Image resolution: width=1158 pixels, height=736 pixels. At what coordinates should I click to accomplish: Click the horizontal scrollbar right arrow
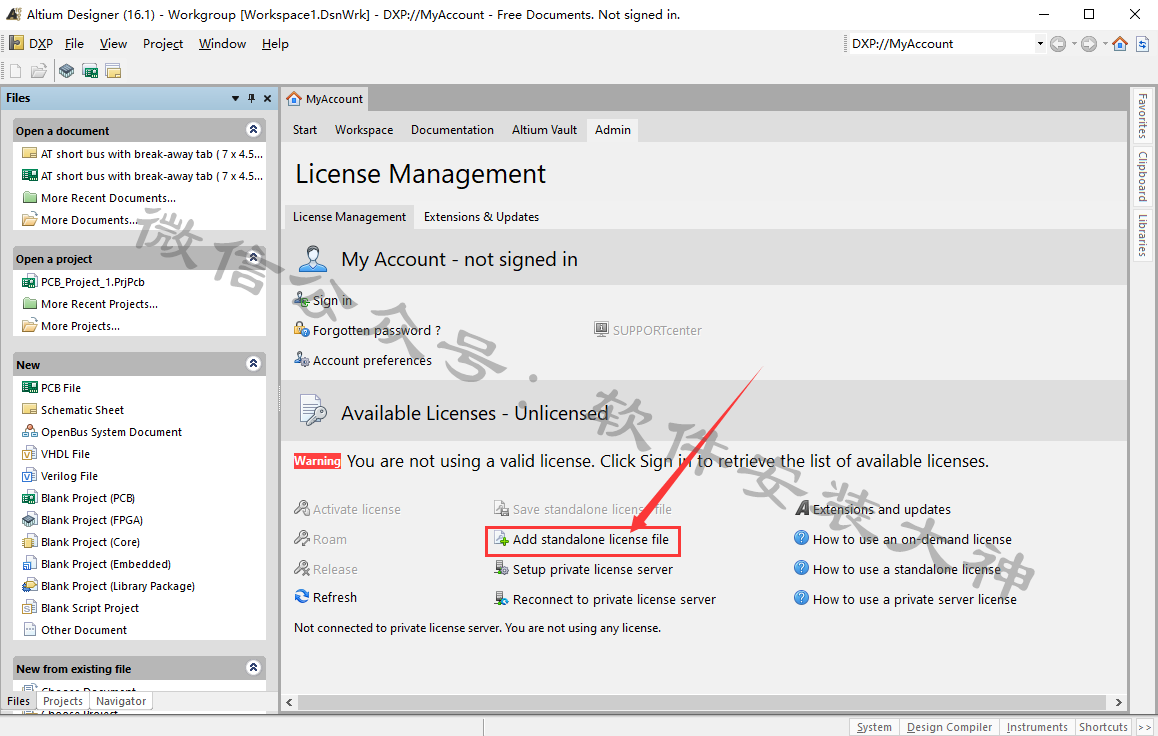click(1118, 702)
